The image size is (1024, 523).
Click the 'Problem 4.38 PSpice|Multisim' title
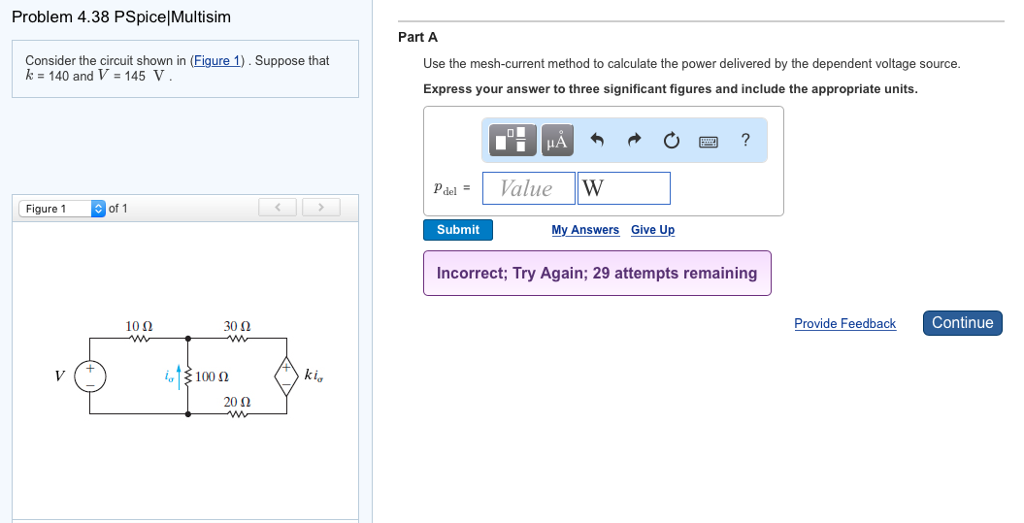[x=121, y=17]
